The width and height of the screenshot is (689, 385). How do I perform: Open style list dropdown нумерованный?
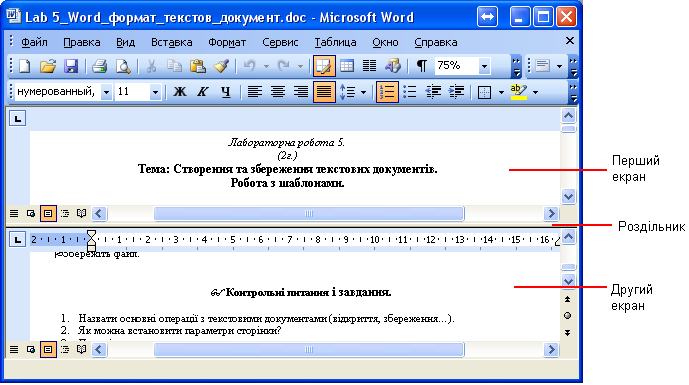tap(106, 93)
